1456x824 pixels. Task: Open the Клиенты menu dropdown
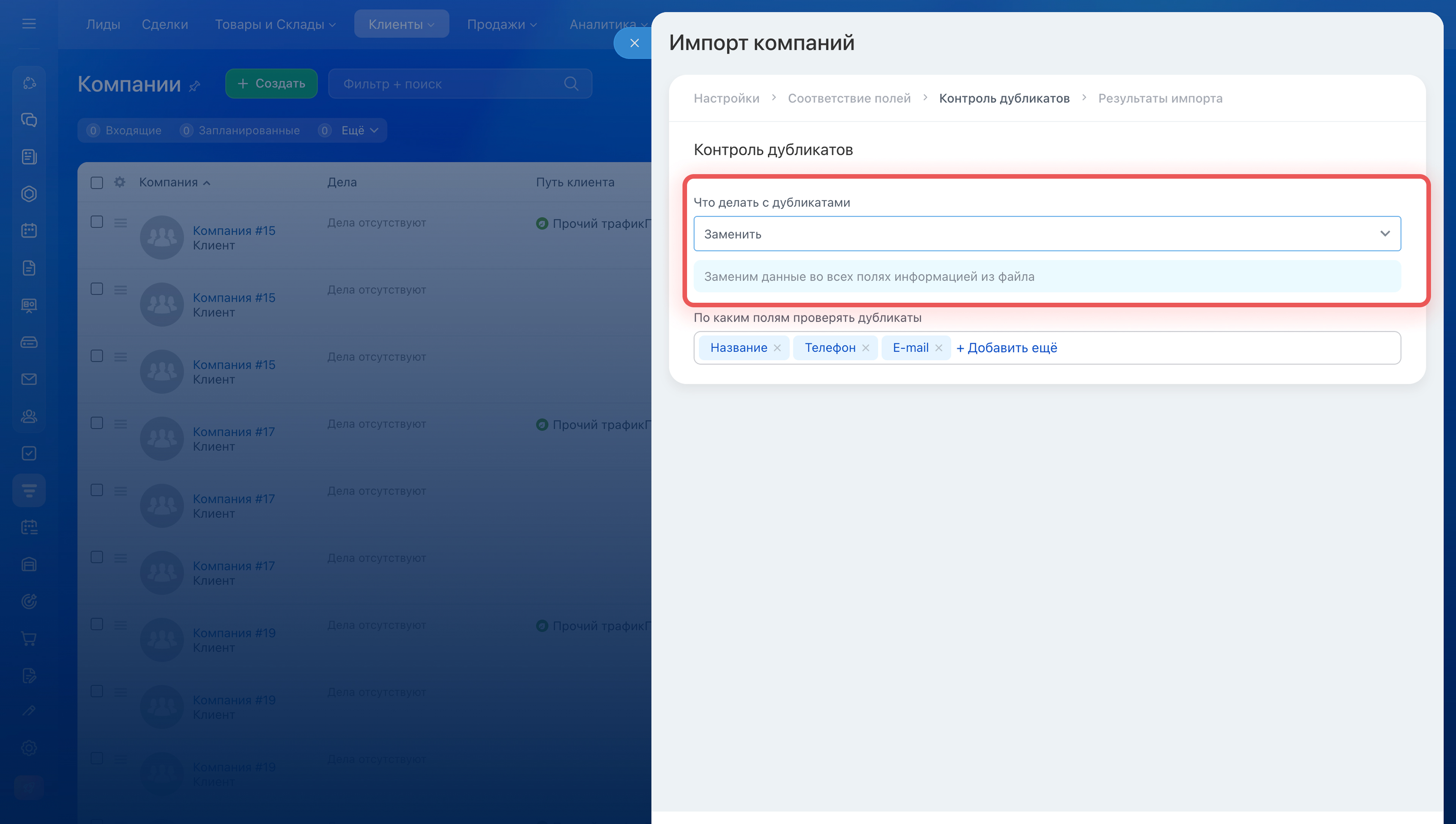coord(401,24)
